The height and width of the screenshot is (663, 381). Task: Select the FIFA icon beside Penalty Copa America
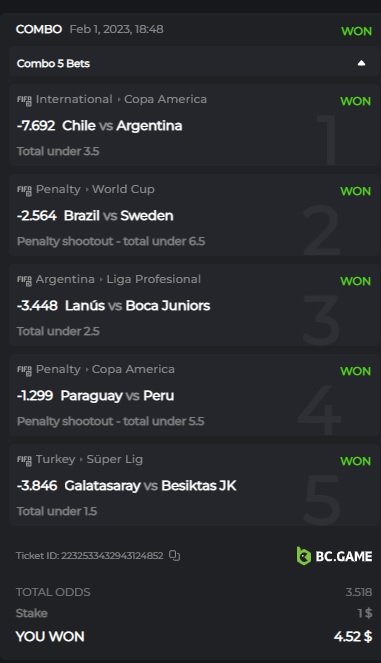24,370
